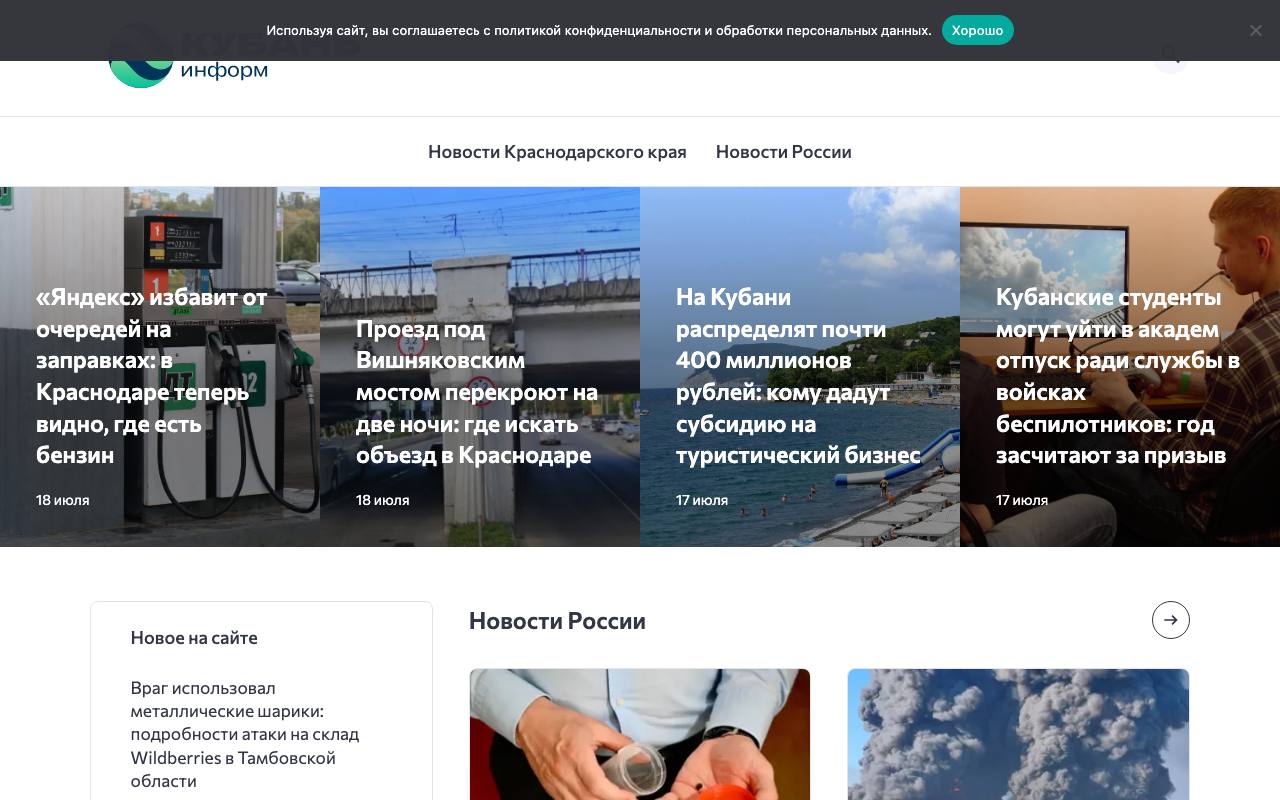Open sidebar story about Wildberries warehouse attack
Image resolution: width=1280 pixels, height=800 pixels.
tap(245, 734)
